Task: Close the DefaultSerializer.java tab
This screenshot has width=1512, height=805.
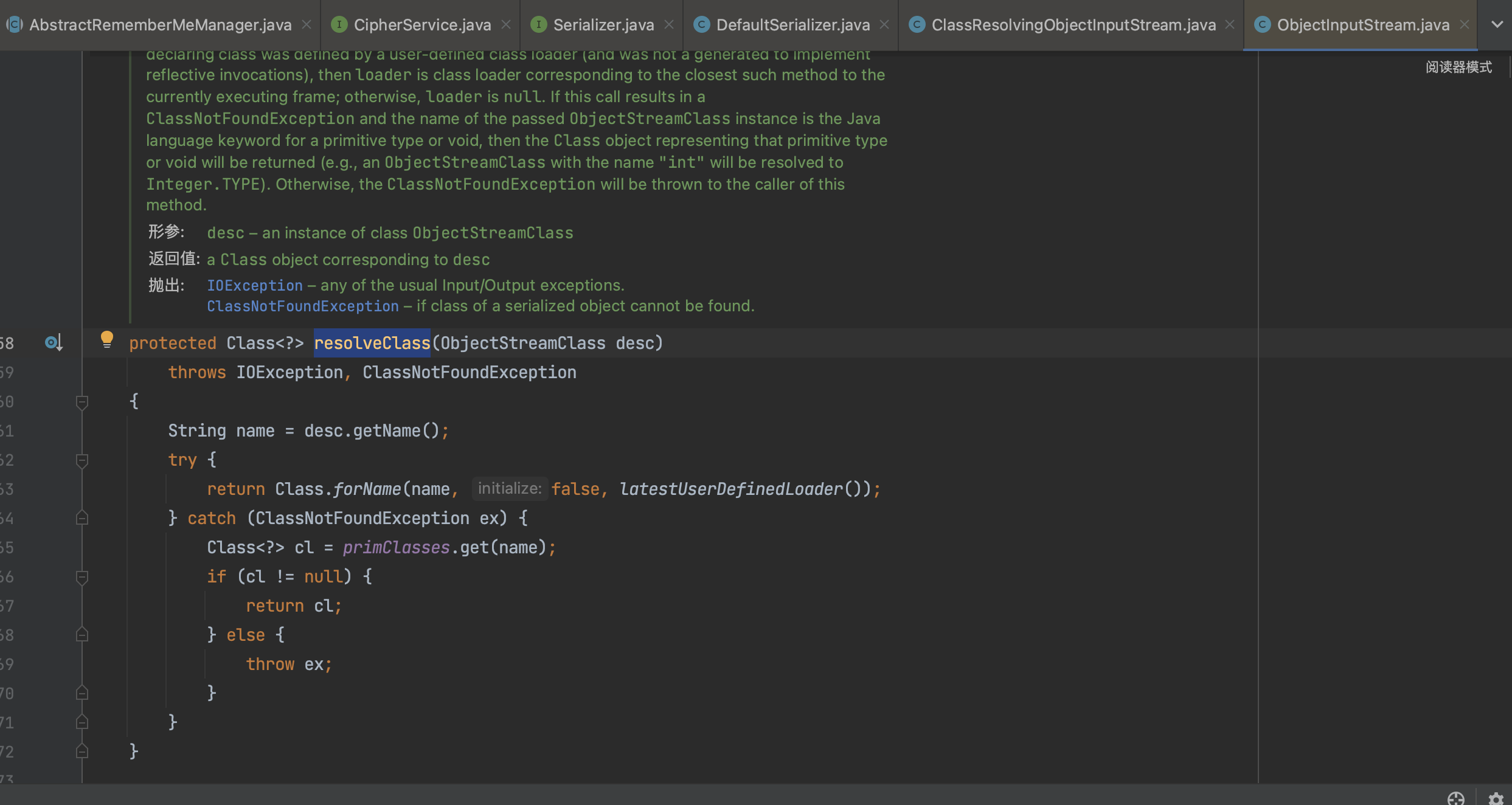Action: point(884,25)
